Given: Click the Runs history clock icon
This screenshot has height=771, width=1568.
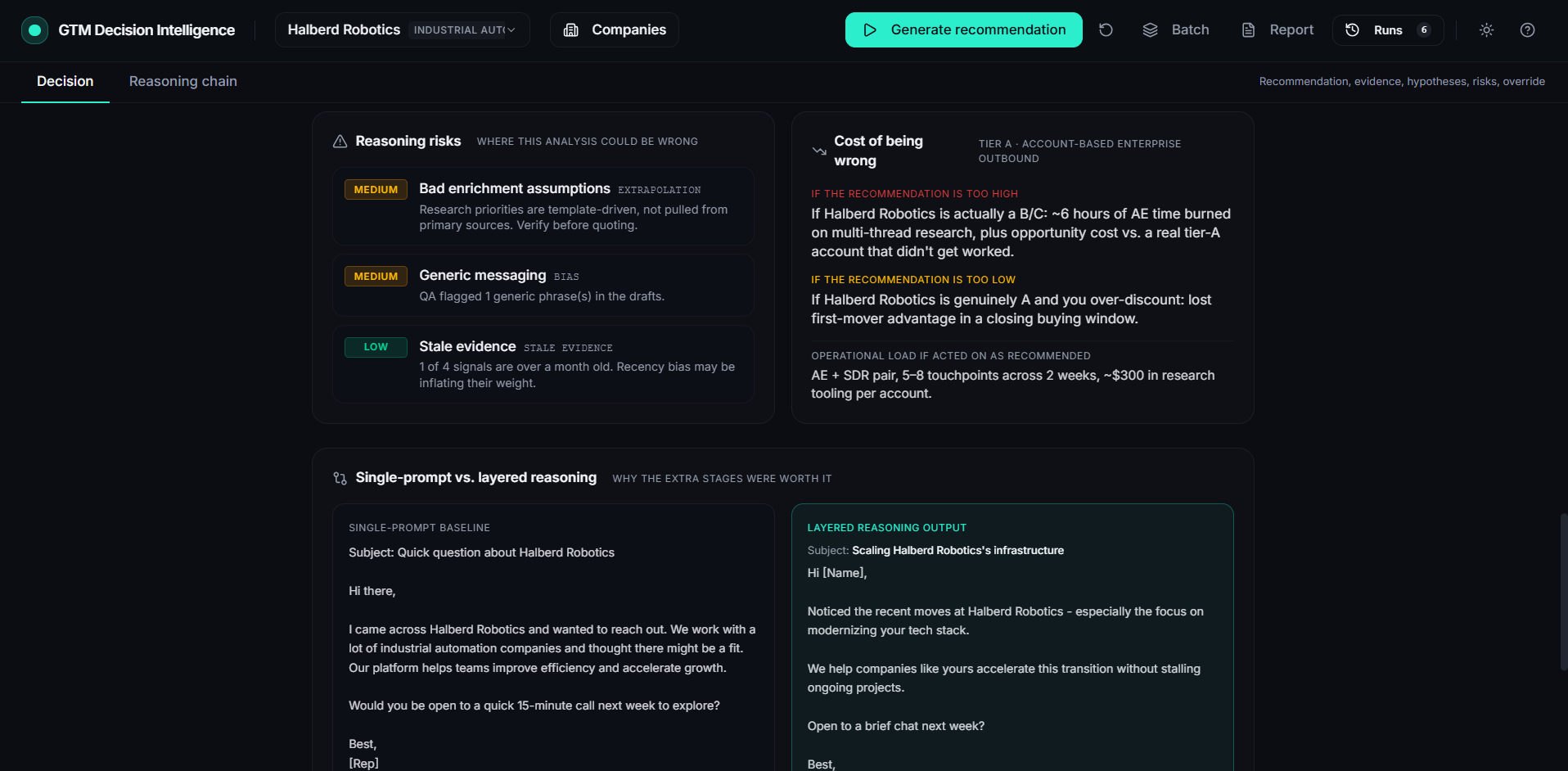Looking at the screenshot, I should coord(1352,30).
